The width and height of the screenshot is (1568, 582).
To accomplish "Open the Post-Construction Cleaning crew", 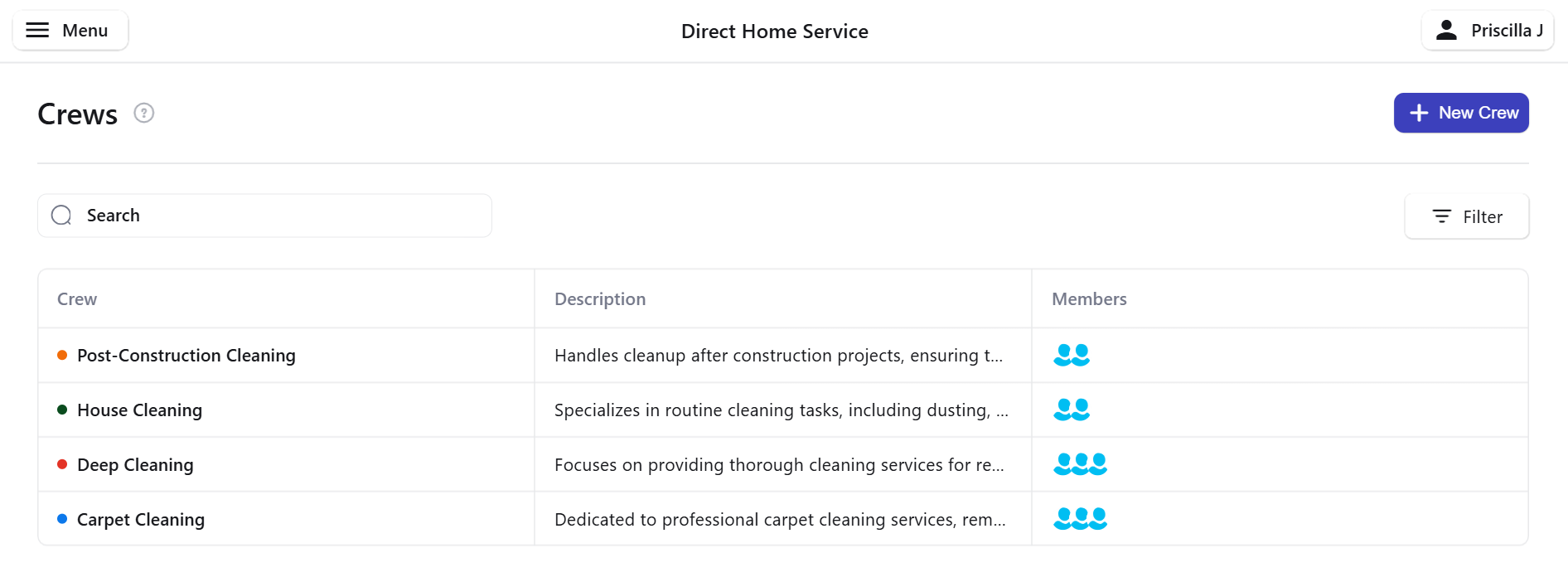I will coord(186,356).
